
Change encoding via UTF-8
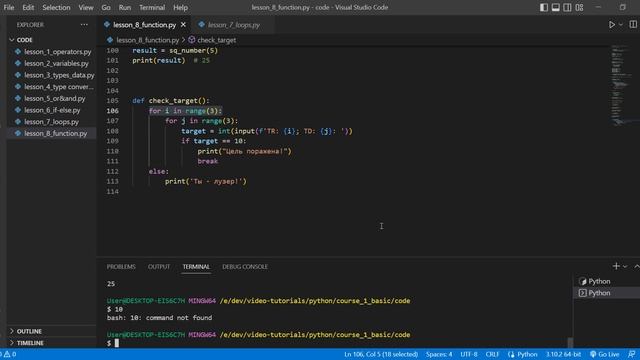[469, 354]
